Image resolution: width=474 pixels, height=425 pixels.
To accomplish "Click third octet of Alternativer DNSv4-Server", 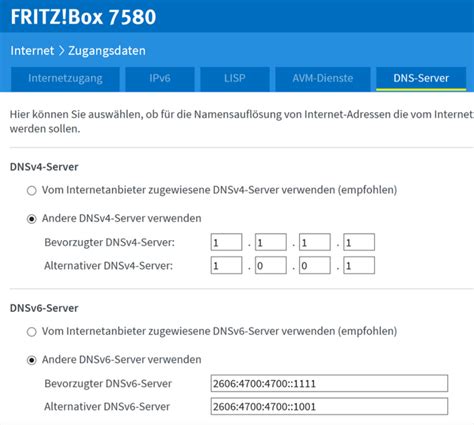I will (x=315, y=265).
